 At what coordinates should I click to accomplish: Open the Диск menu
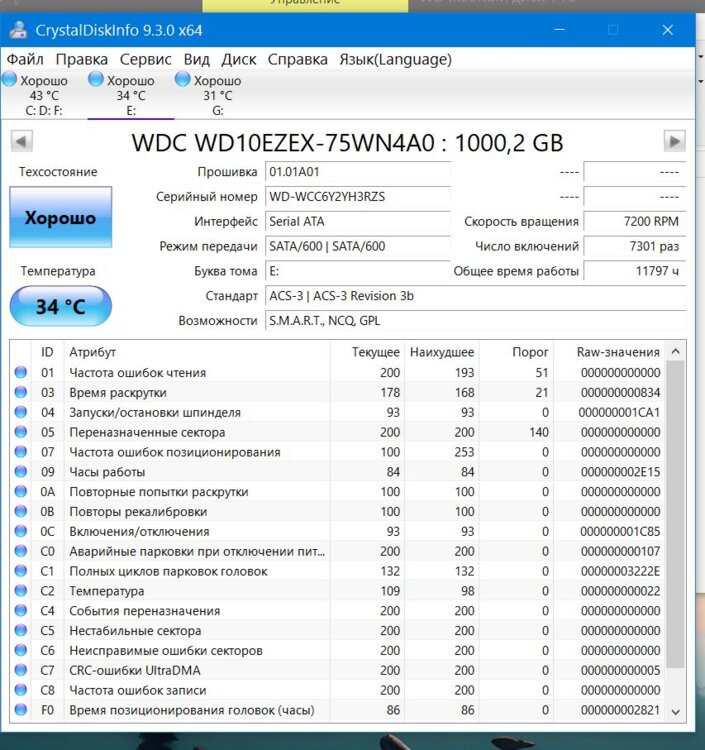click(239, 59)
